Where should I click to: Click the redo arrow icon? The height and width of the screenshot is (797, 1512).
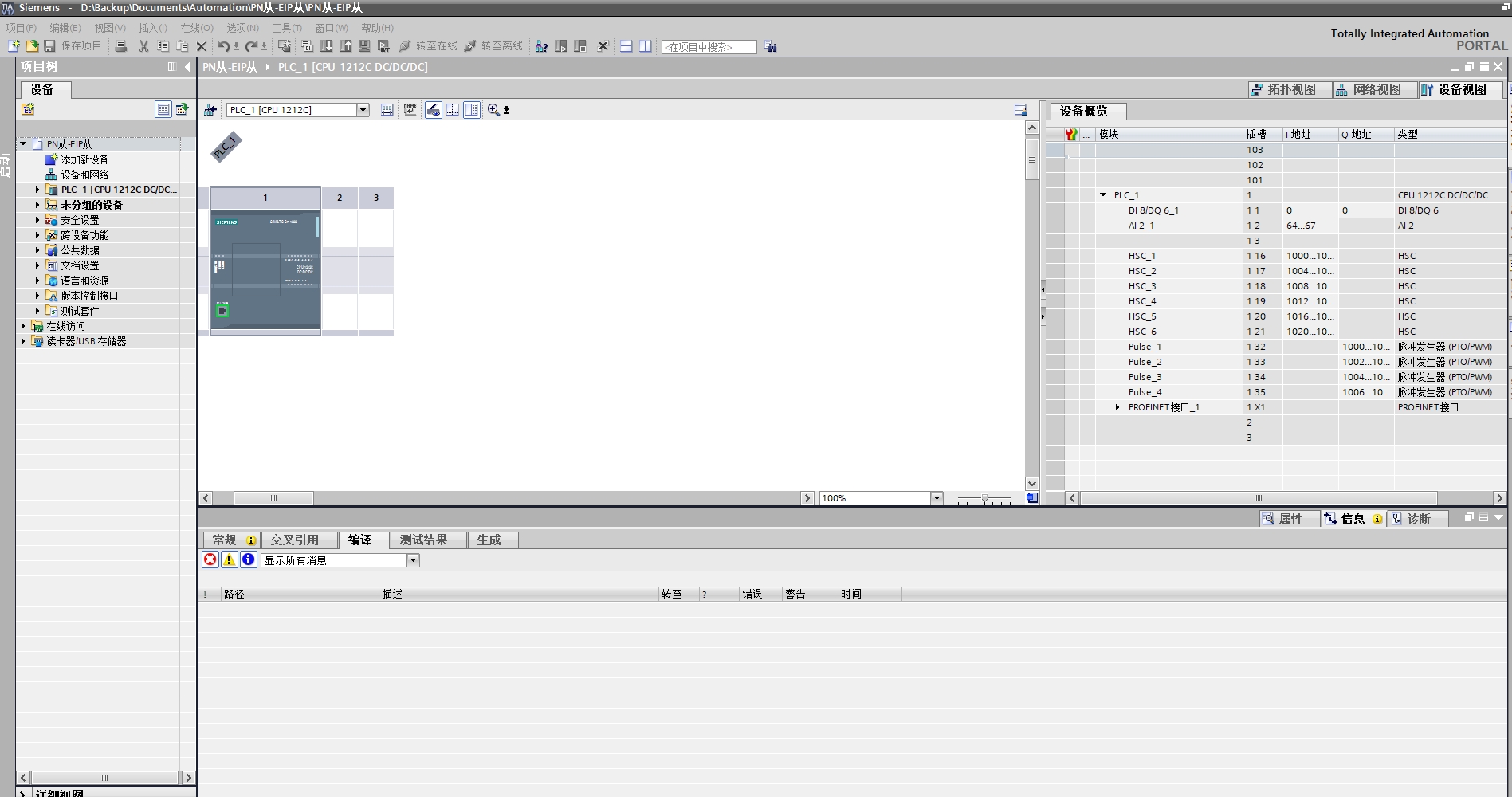[252, 46]
